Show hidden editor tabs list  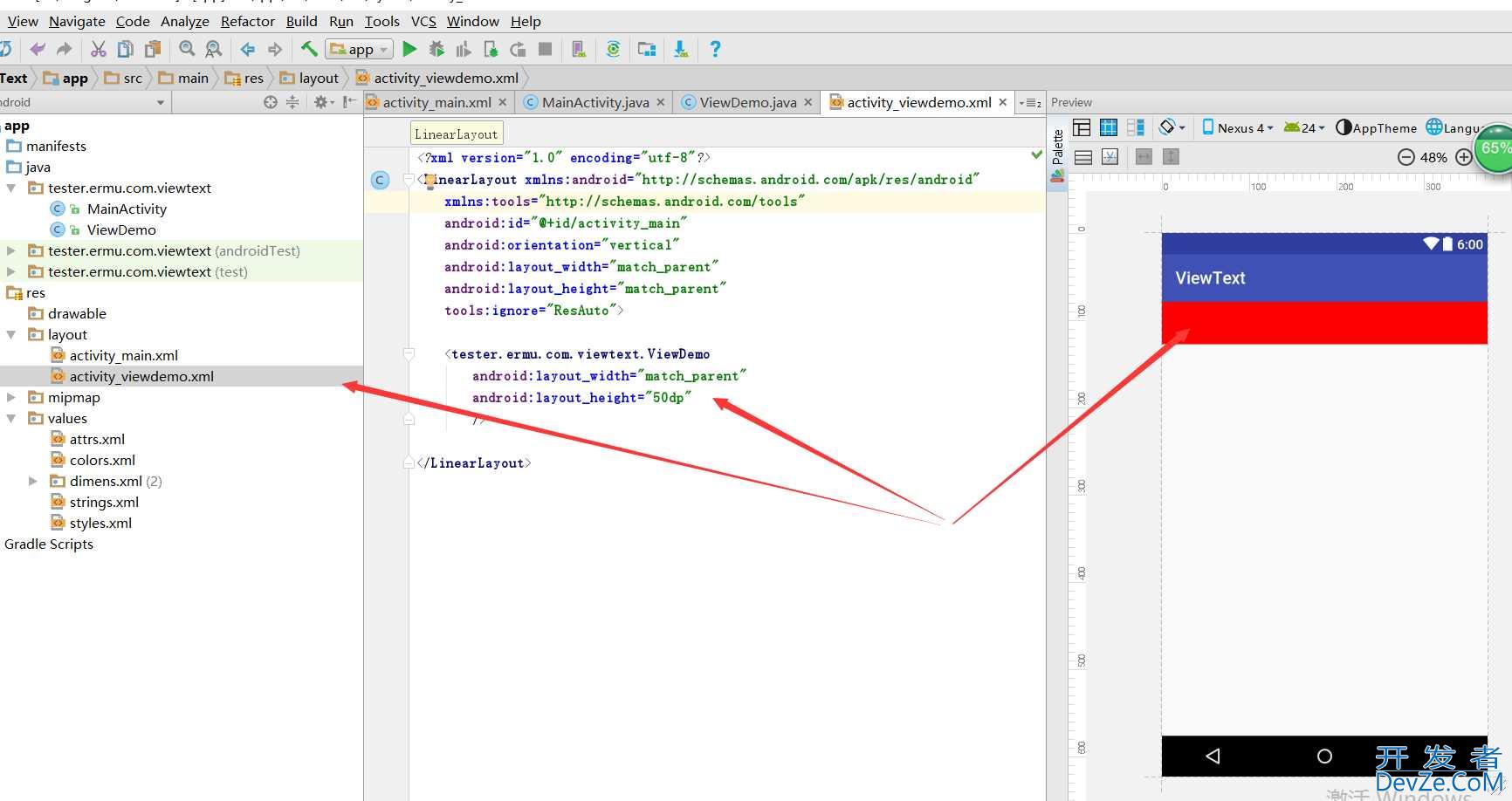pos(1030,103)
